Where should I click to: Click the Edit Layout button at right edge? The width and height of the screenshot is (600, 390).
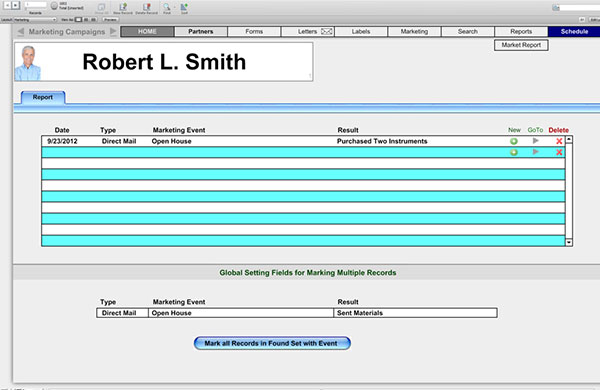[x=594, y=20]
